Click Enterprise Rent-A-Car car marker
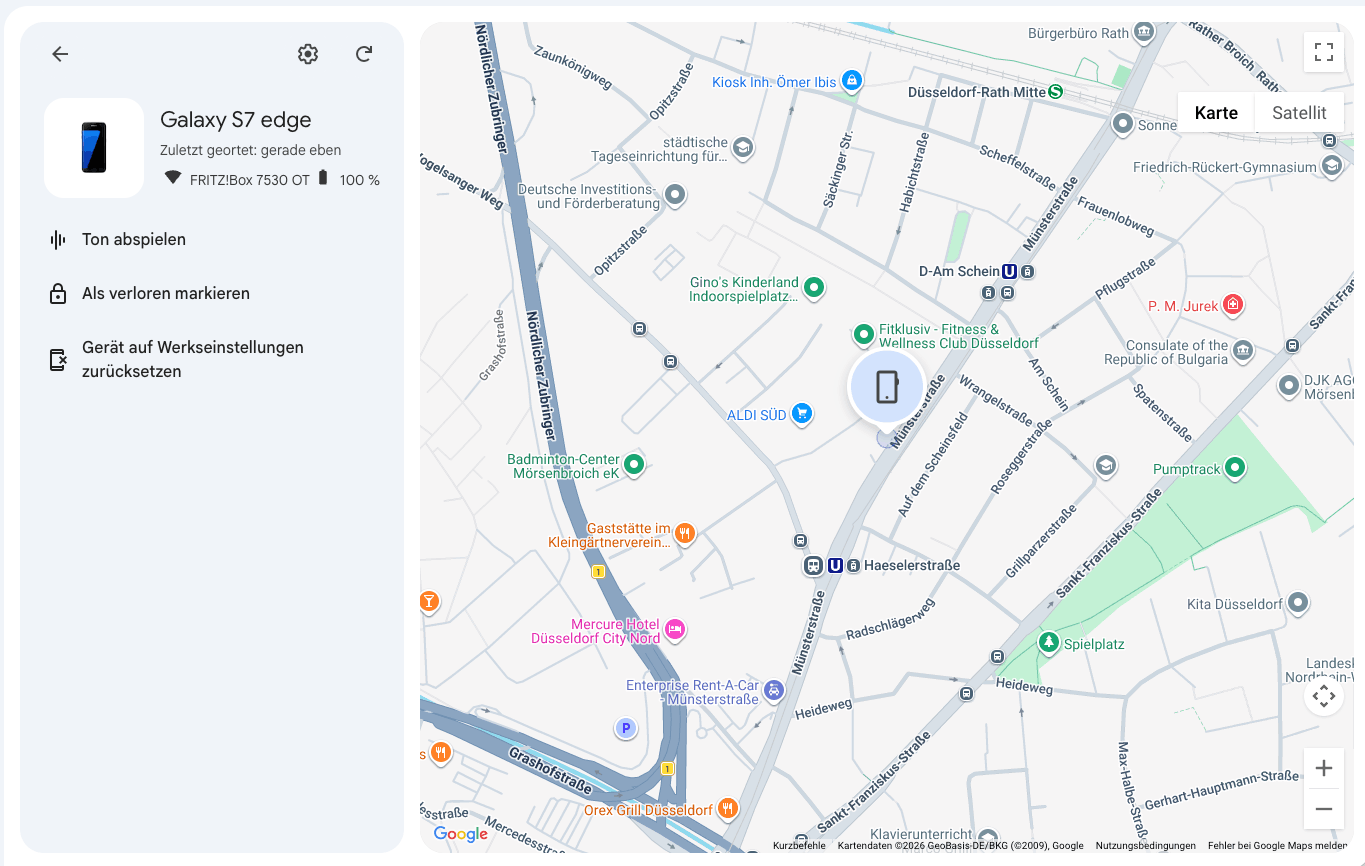The width and height of the screenshot is (1365, 866). point(773,690)
